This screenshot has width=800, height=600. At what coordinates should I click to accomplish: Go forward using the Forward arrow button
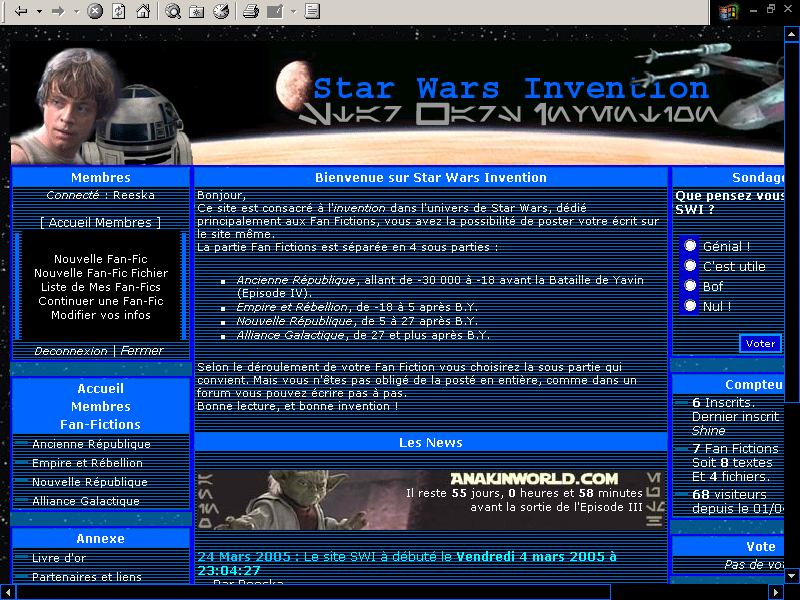pos(59,11)
